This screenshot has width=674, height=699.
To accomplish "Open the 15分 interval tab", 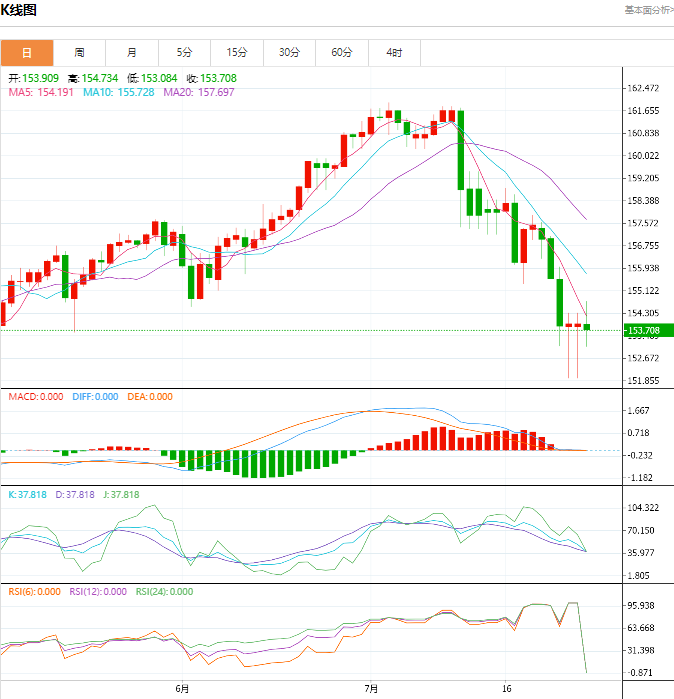I will pyautogui.click(x=236, y=53).
